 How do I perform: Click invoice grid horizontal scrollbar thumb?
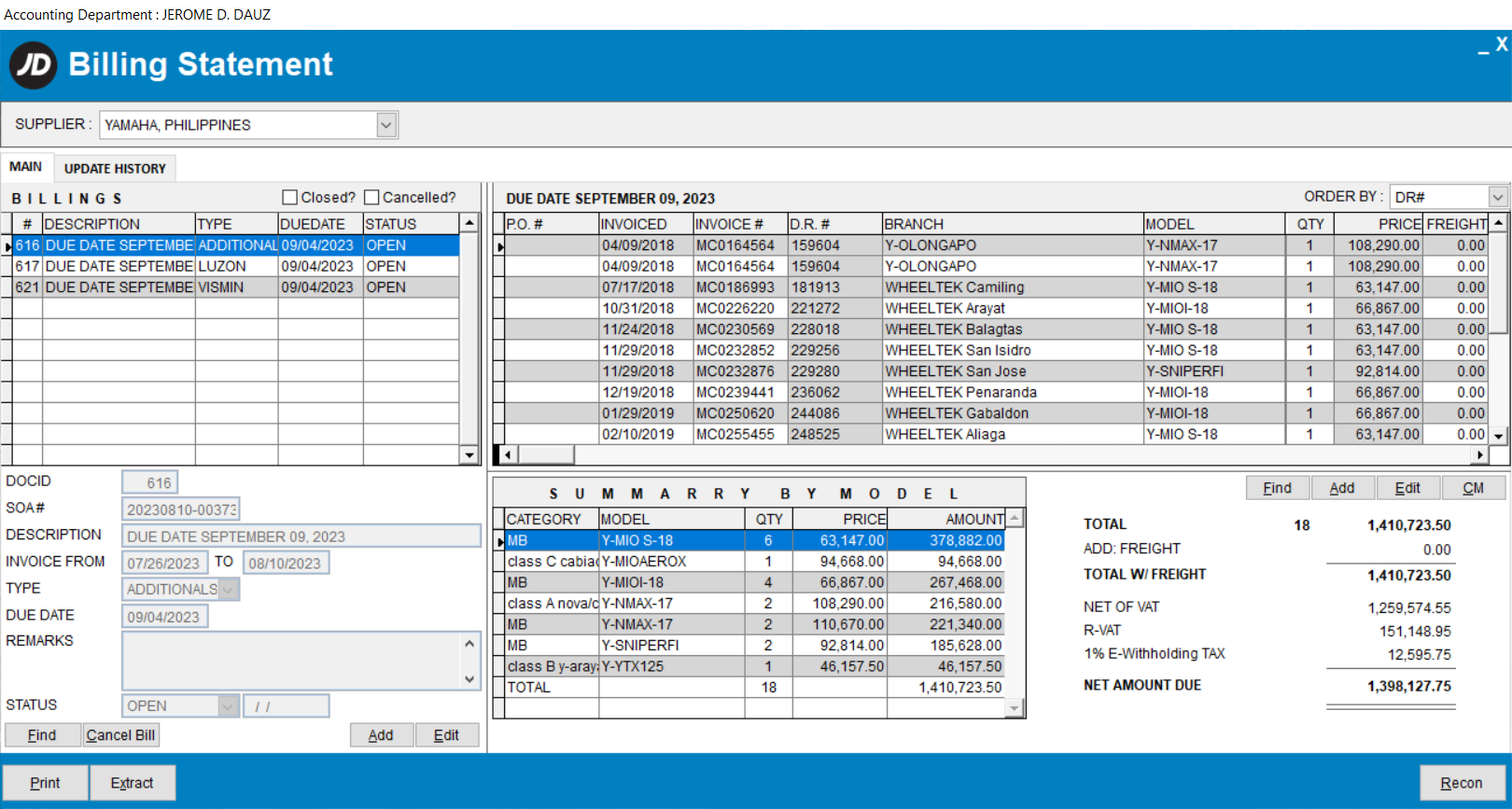[x=546, y=454]
